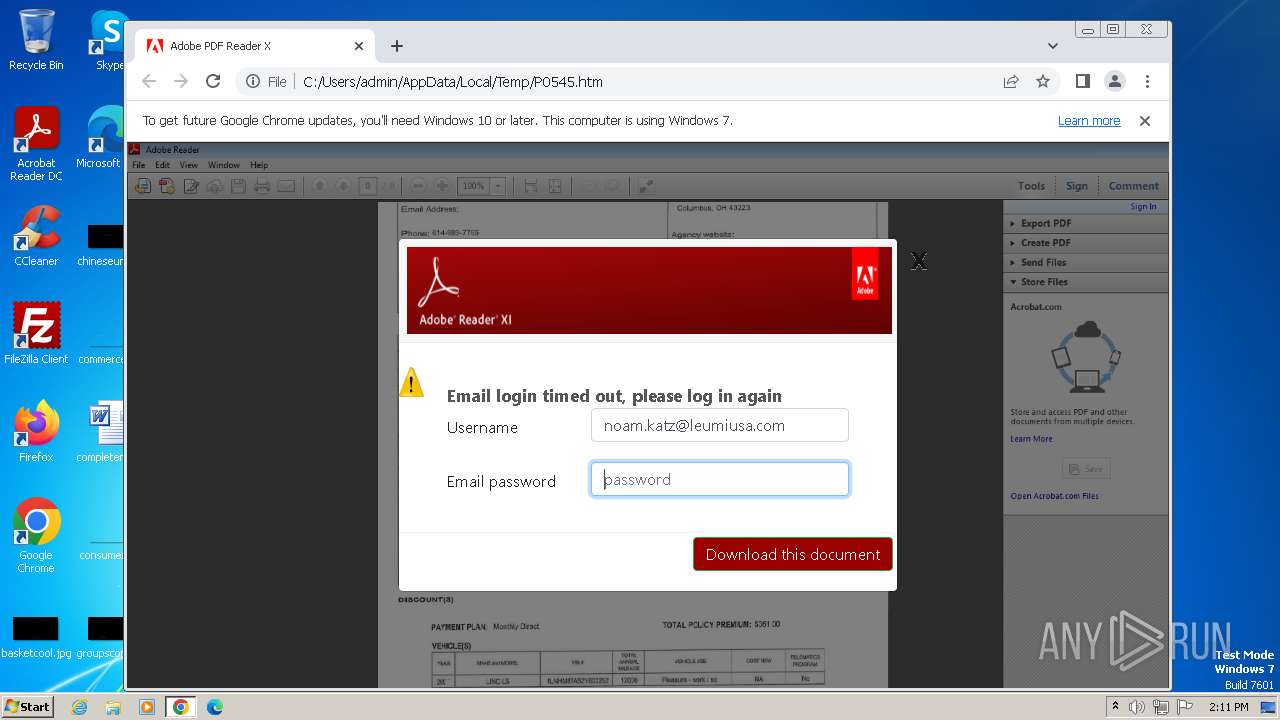Click Open Acrobat.com Files link
Screen dimensions: 1280x720
click(x=1054, y=496)
